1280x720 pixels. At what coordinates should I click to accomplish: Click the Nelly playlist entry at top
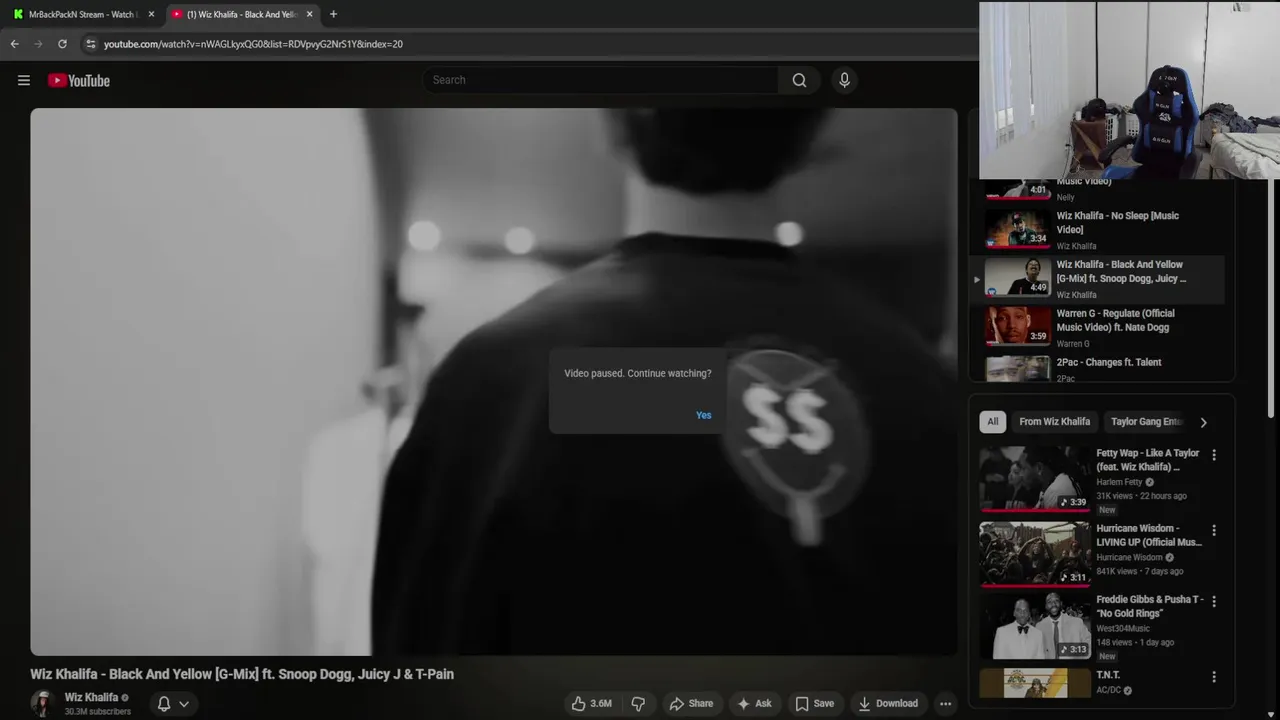(1100, 189)
